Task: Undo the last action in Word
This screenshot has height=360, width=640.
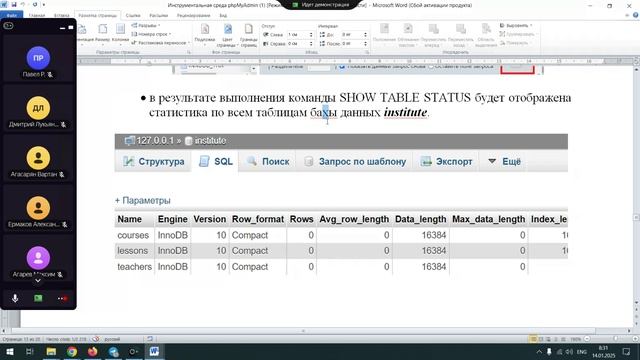Action: click(23, 4)
